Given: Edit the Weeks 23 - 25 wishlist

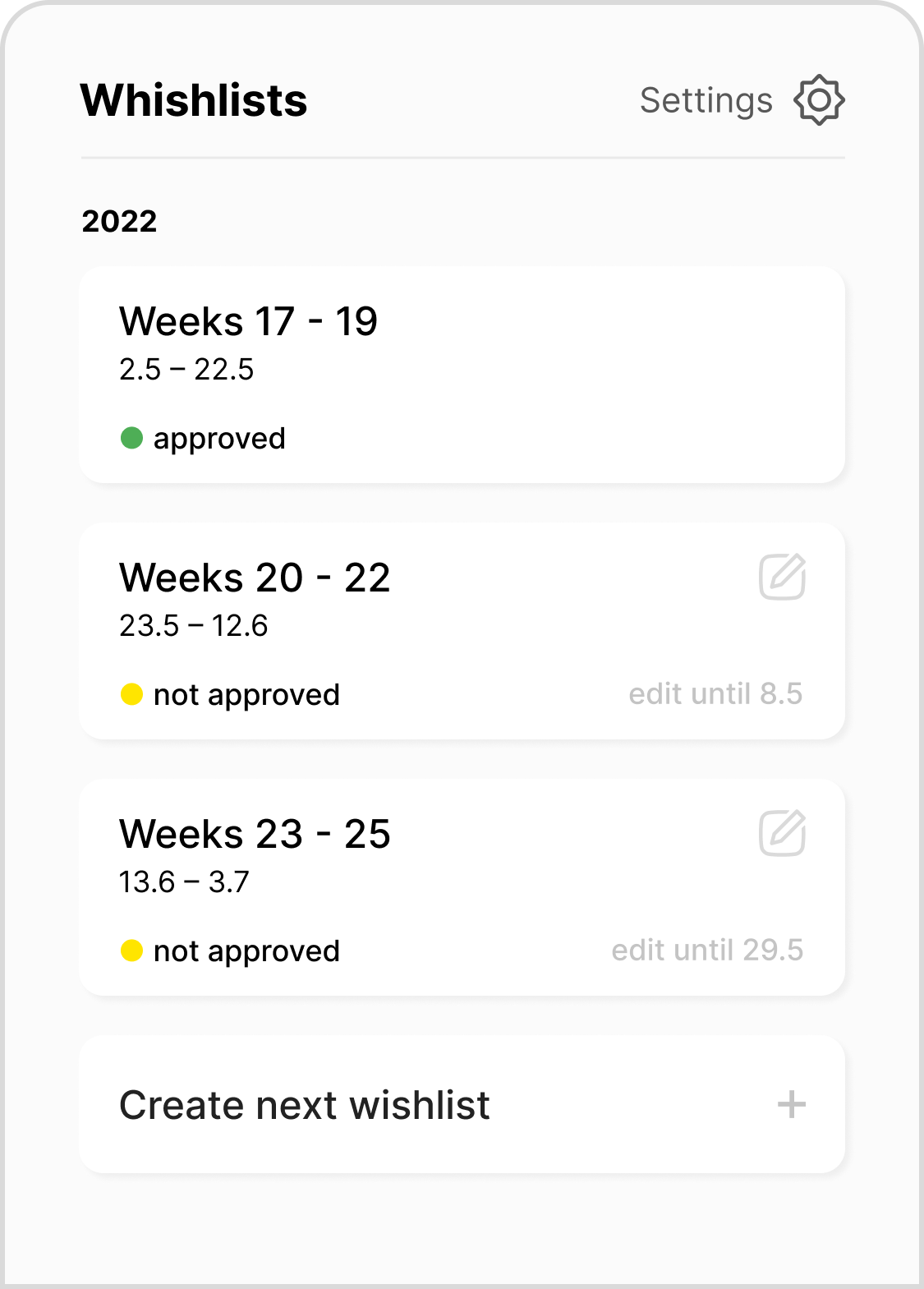Looking at the screenshot, I should [782, 833].
